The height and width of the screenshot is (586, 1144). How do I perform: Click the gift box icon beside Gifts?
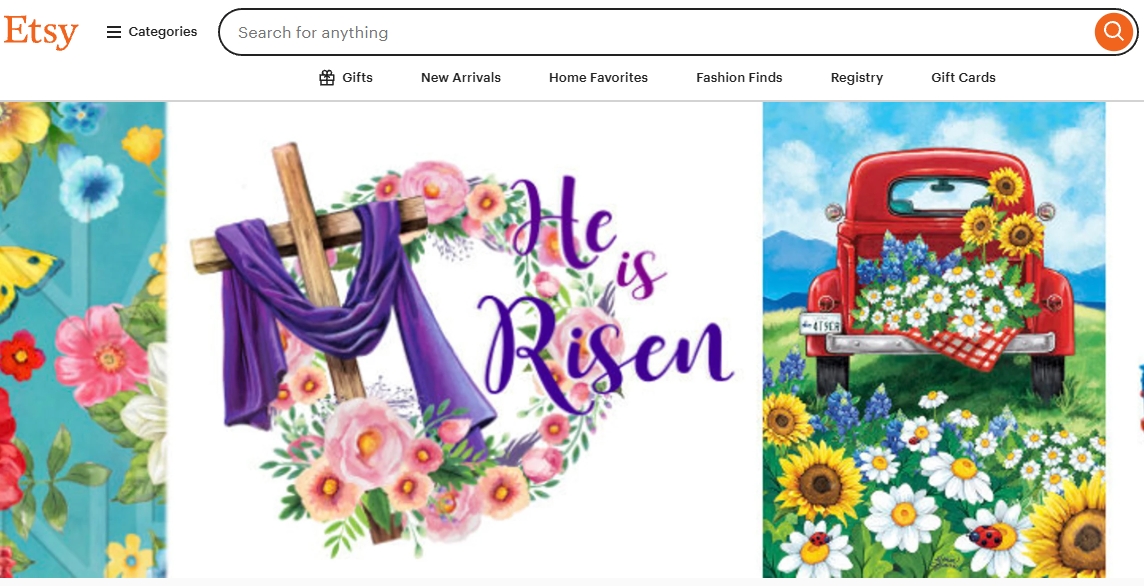[327, 77]
